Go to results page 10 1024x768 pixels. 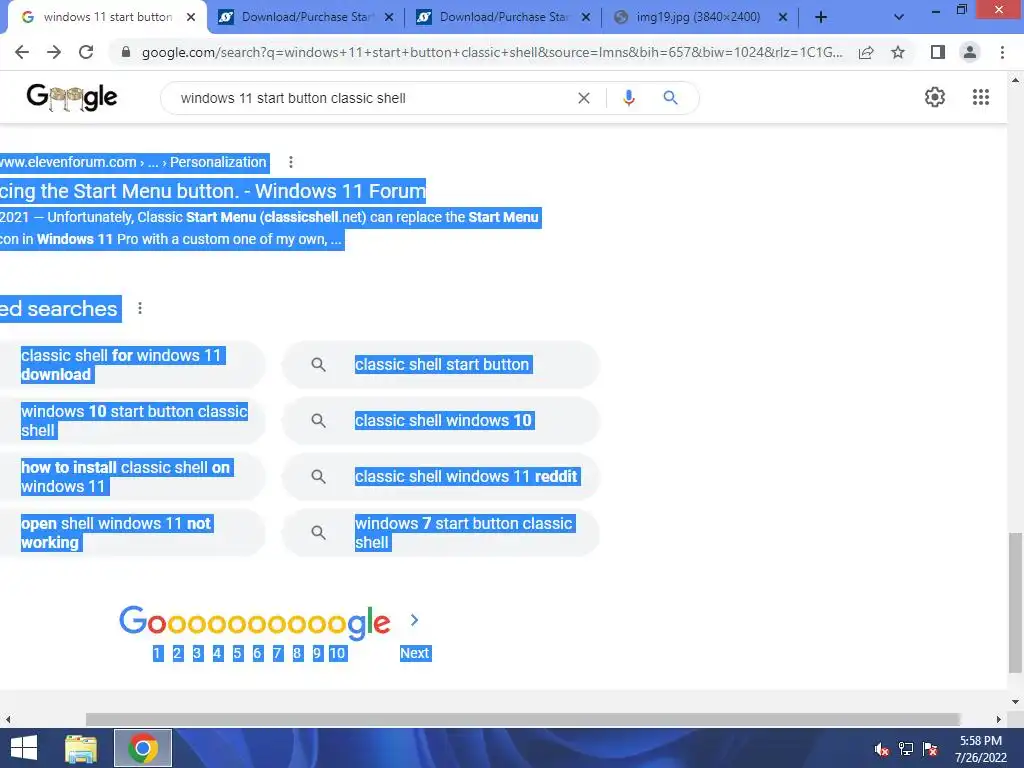coord(337,653)
